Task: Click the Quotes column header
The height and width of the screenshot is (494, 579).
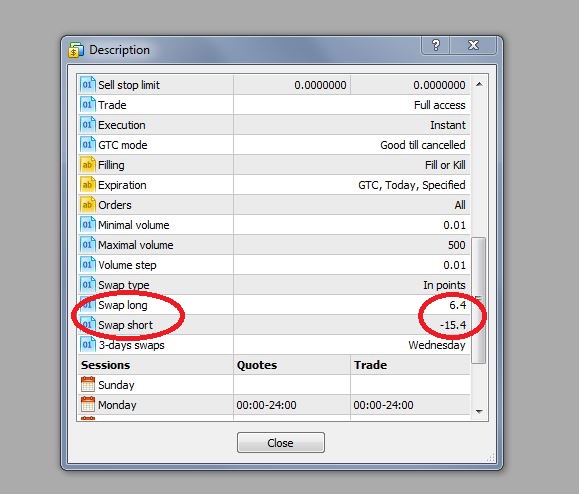Action: click(x=257, y=365)
